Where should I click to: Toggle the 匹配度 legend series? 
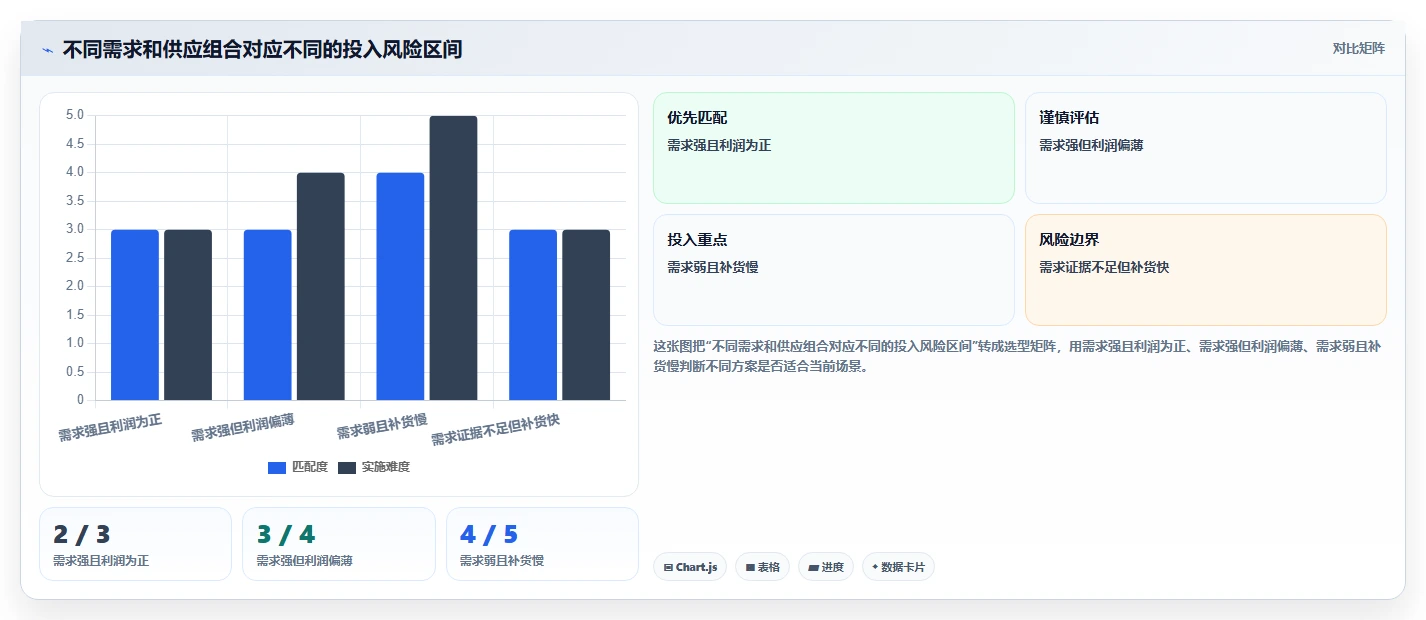298,467
